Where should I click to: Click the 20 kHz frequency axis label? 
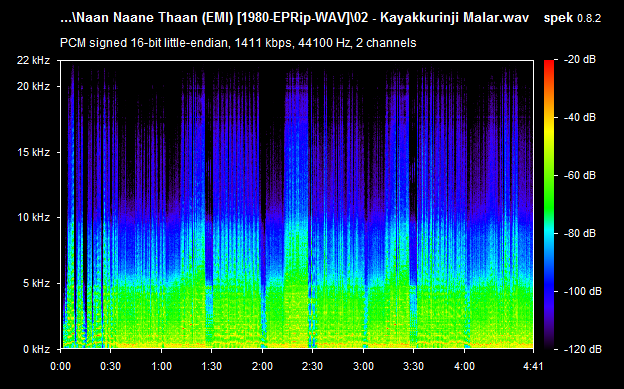33,86
